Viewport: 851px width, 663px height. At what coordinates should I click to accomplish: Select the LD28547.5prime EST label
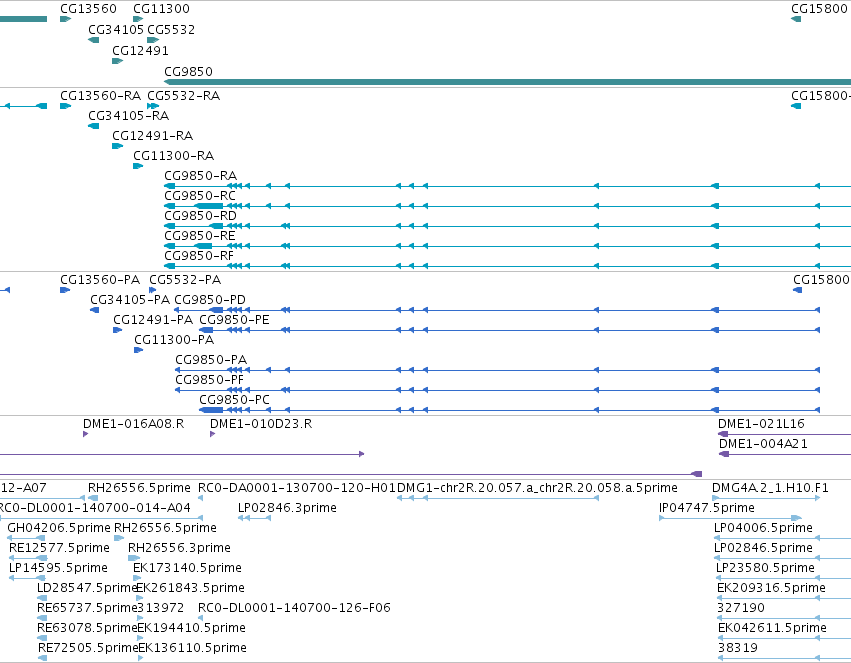[x=86, y=588]
